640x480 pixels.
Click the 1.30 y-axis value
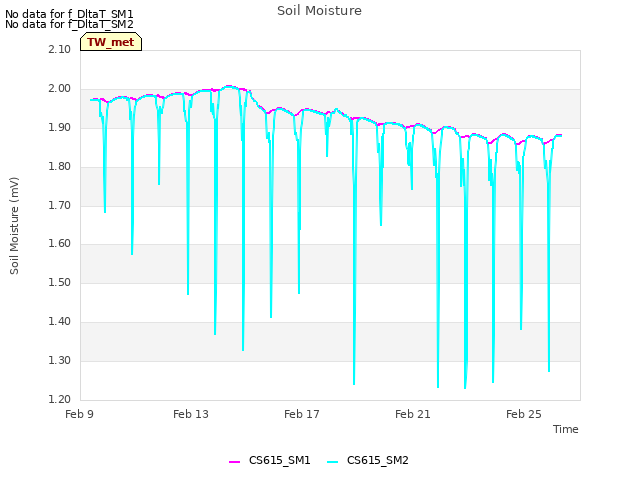click(x=60, y=360)
